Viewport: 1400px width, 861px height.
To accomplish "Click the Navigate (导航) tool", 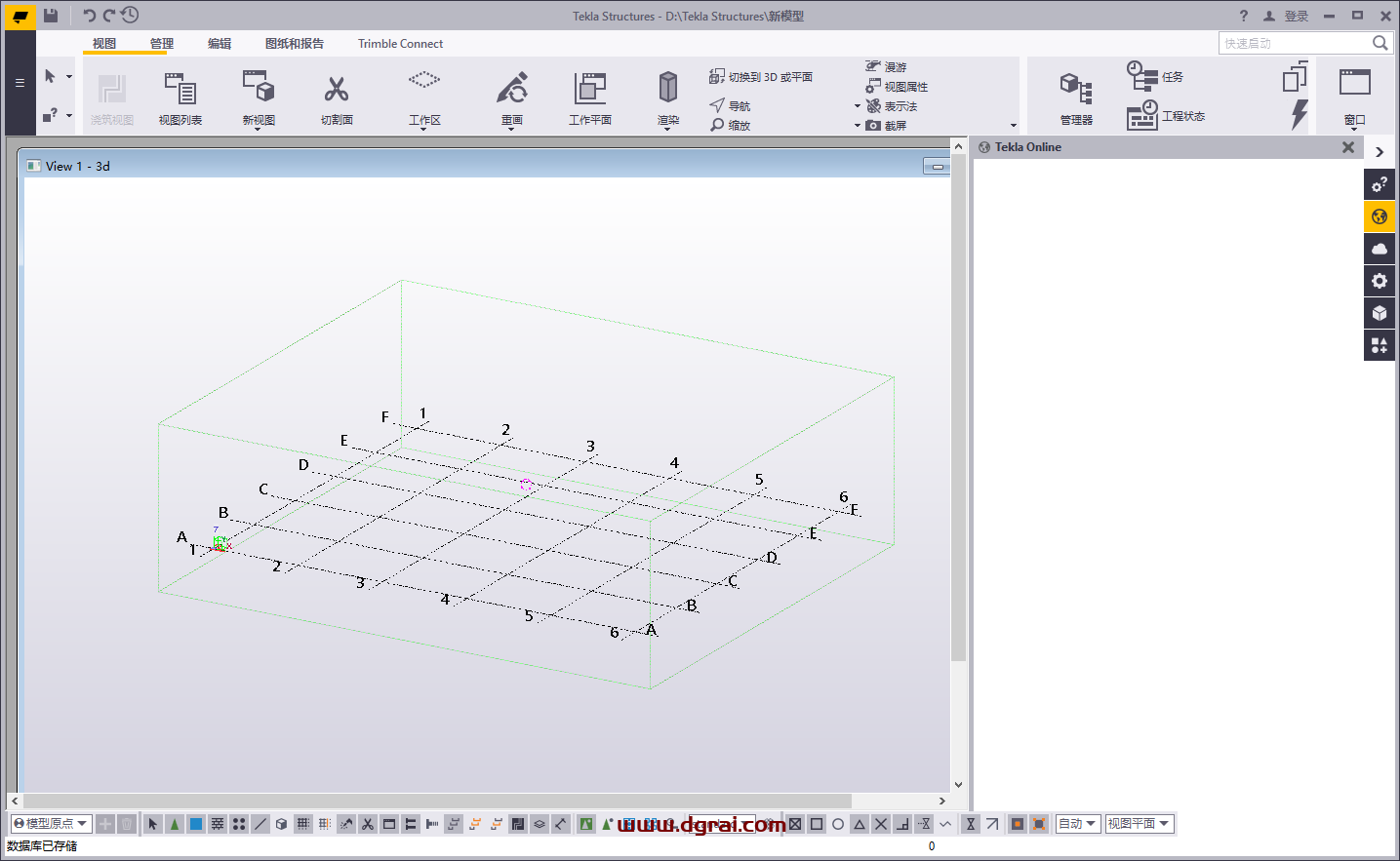I will [730, 105].
